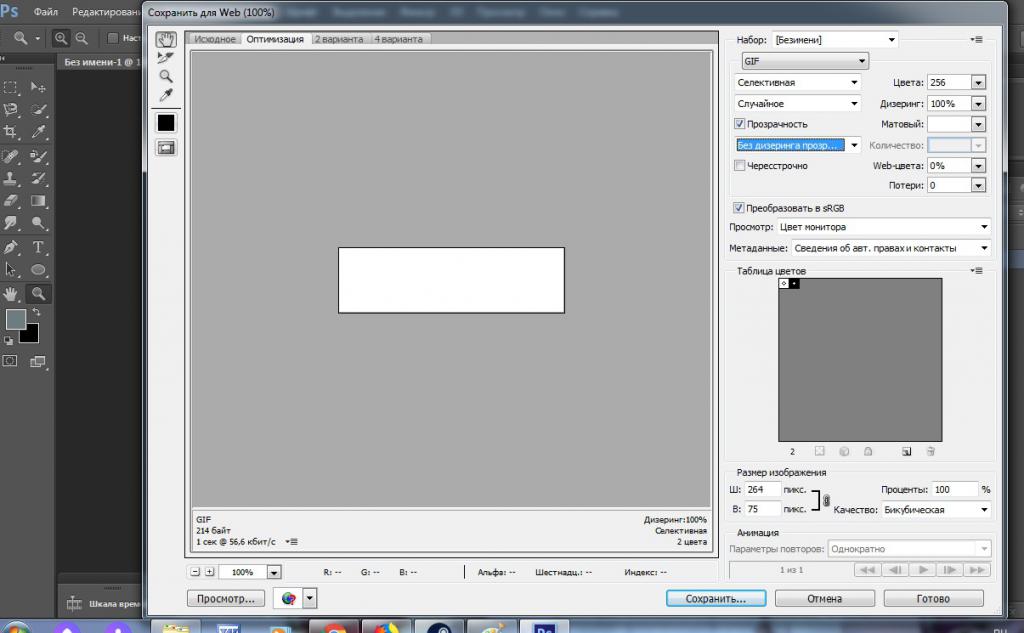Viewport: 1024px width, 633px height.
Task: Switch to the 2 варианта tab
Action: click(x=339, y=39)
